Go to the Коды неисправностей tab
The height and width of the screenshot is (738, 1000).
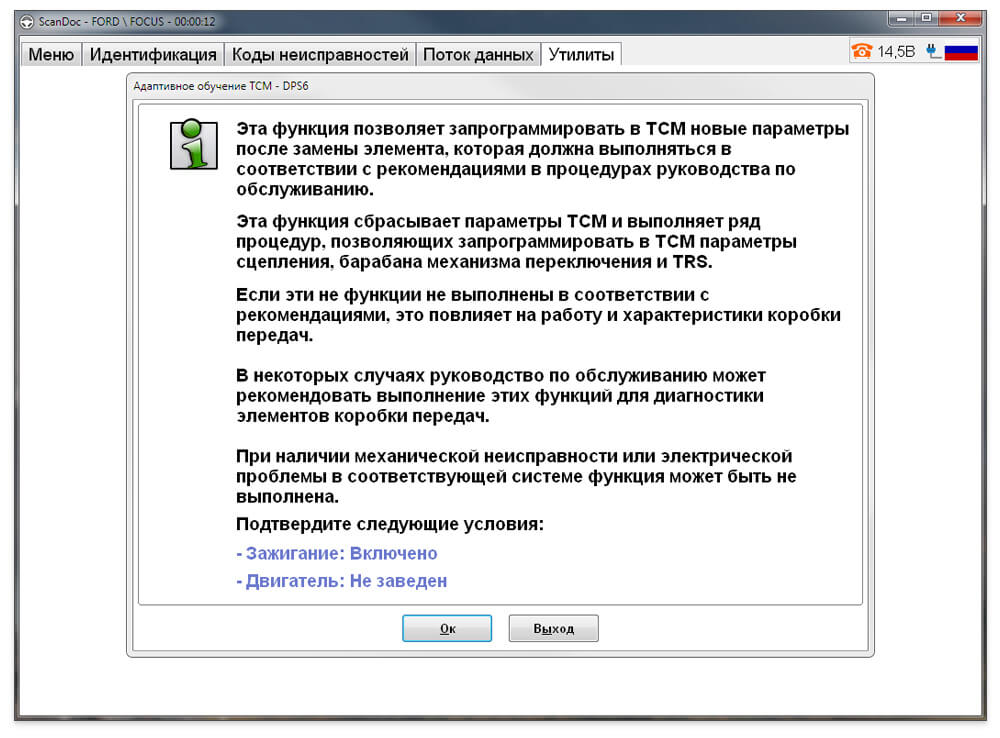pyautogui.click(x=320, y=55)
